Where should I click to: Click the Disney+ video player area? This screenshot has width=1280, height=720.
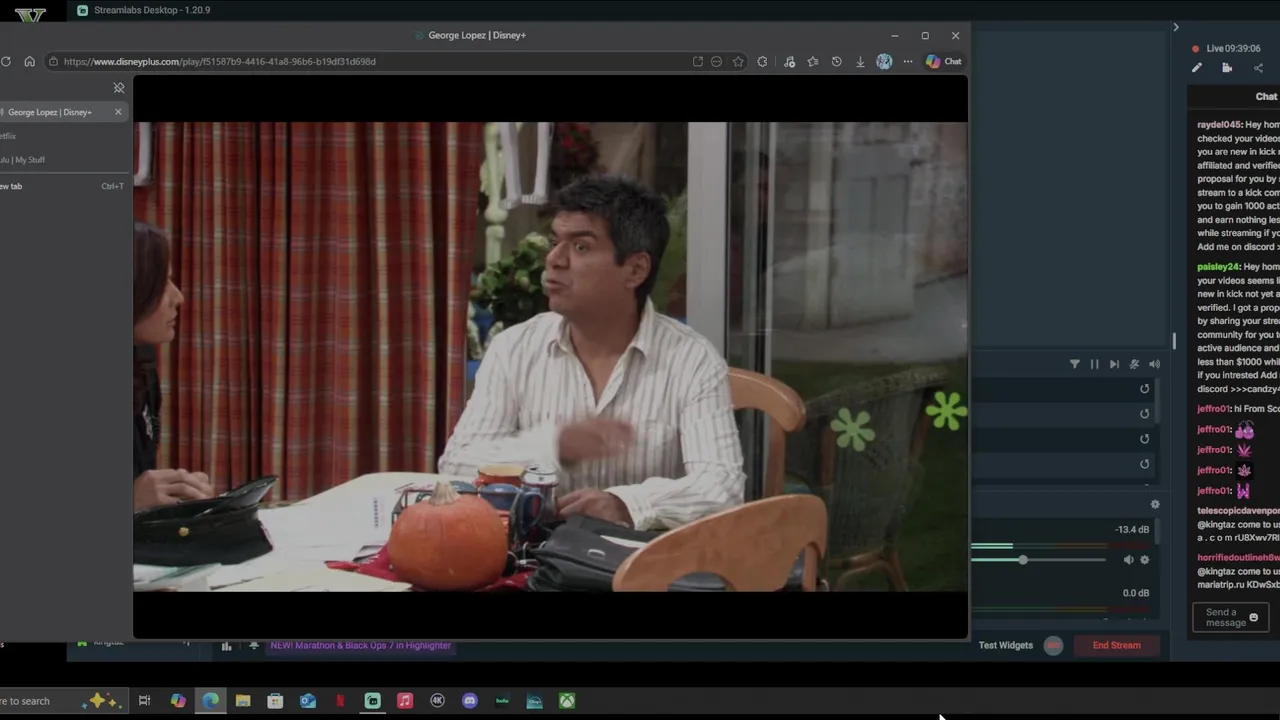550,357
